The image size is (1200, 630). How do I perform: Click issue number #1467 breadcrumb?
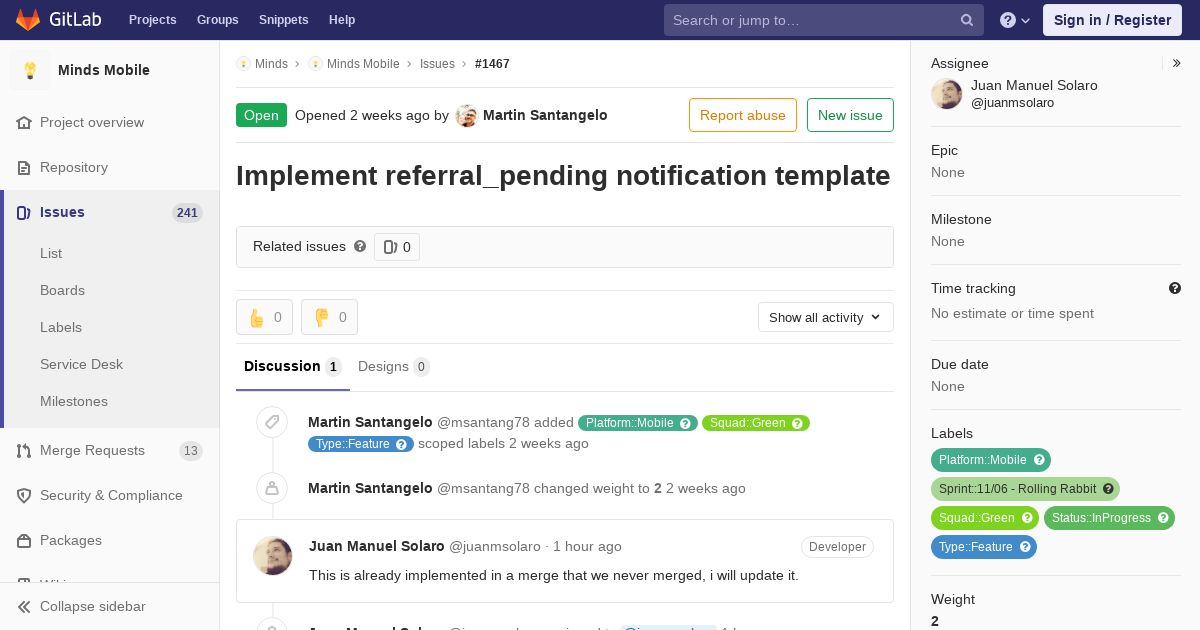pos(492,64)
